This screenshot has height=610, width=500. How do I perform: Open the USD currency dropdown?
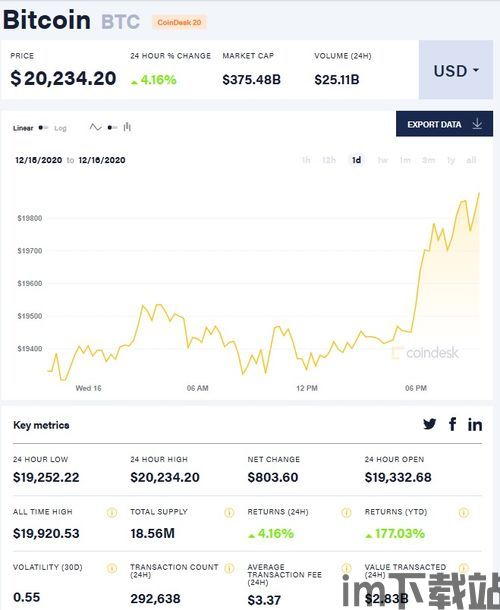click(x=456, y=70)
